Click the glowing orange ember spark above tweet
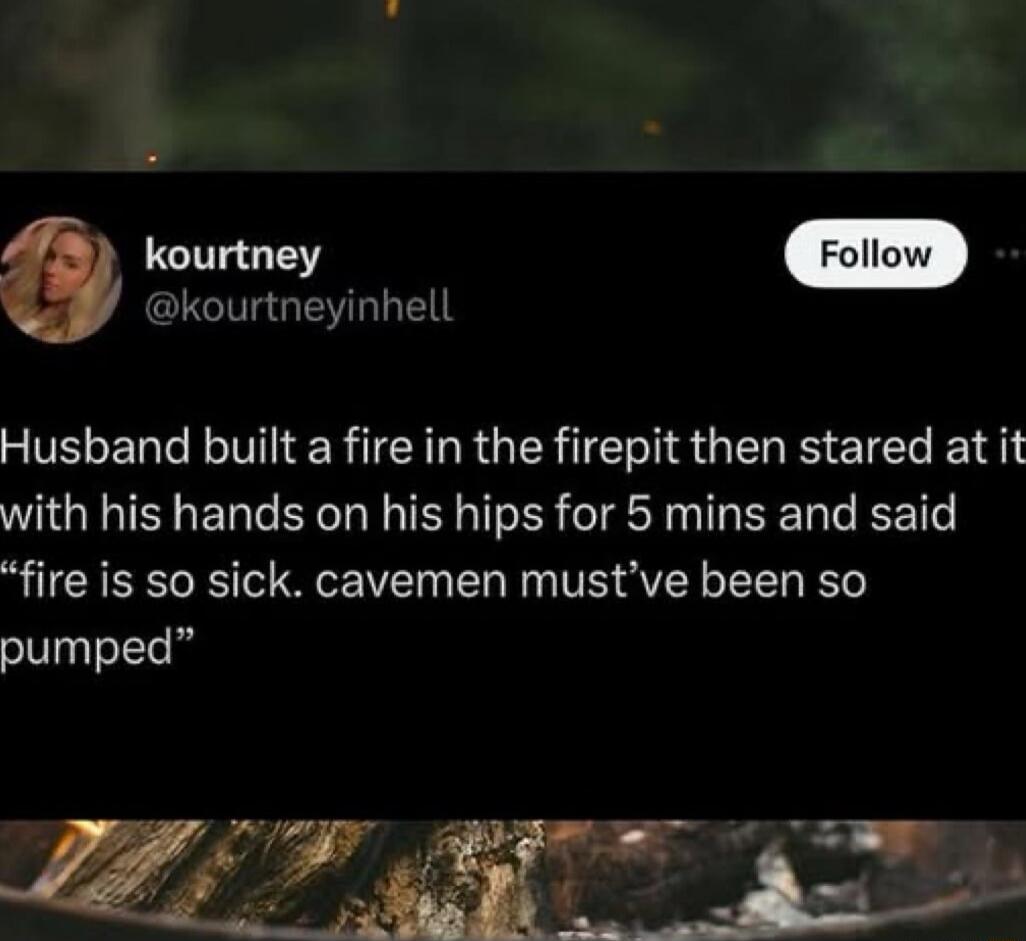Image resolution: width=1026 pixels, height=941 pixels. (650, 128)
